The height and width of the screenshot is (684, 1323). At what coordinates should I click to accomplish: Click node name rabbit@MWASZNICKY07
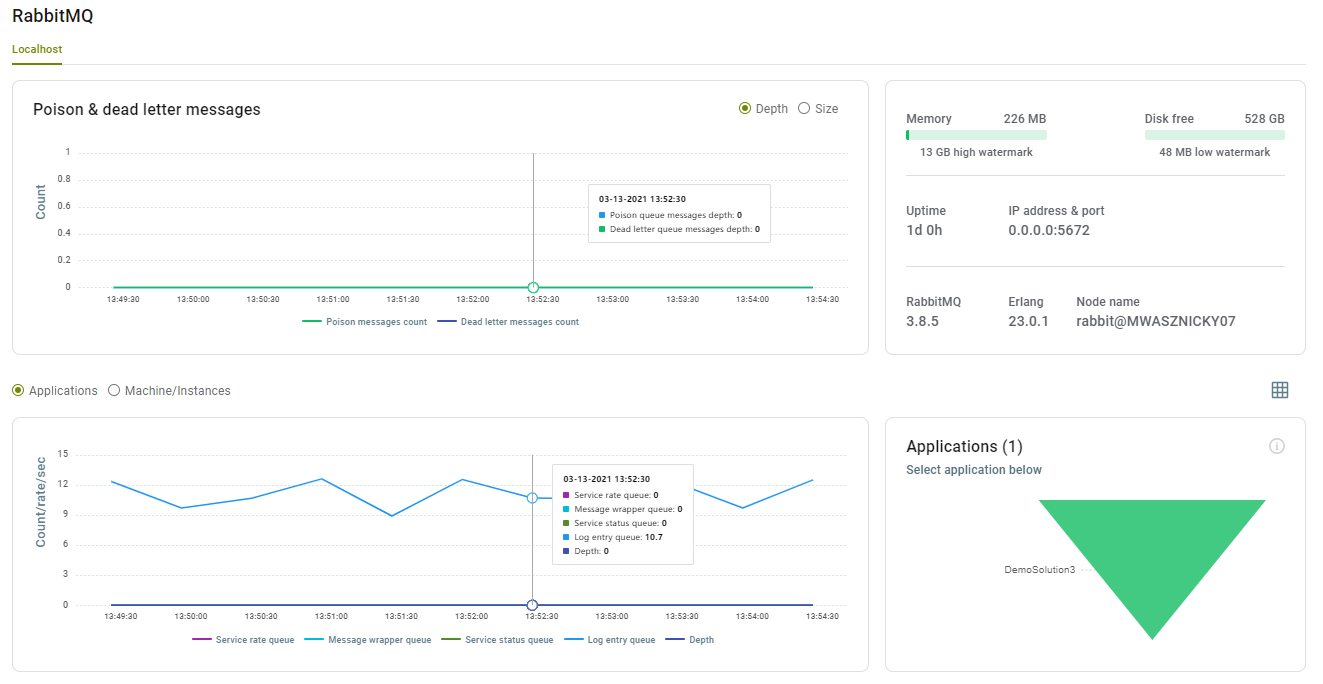coord(1156,321)
